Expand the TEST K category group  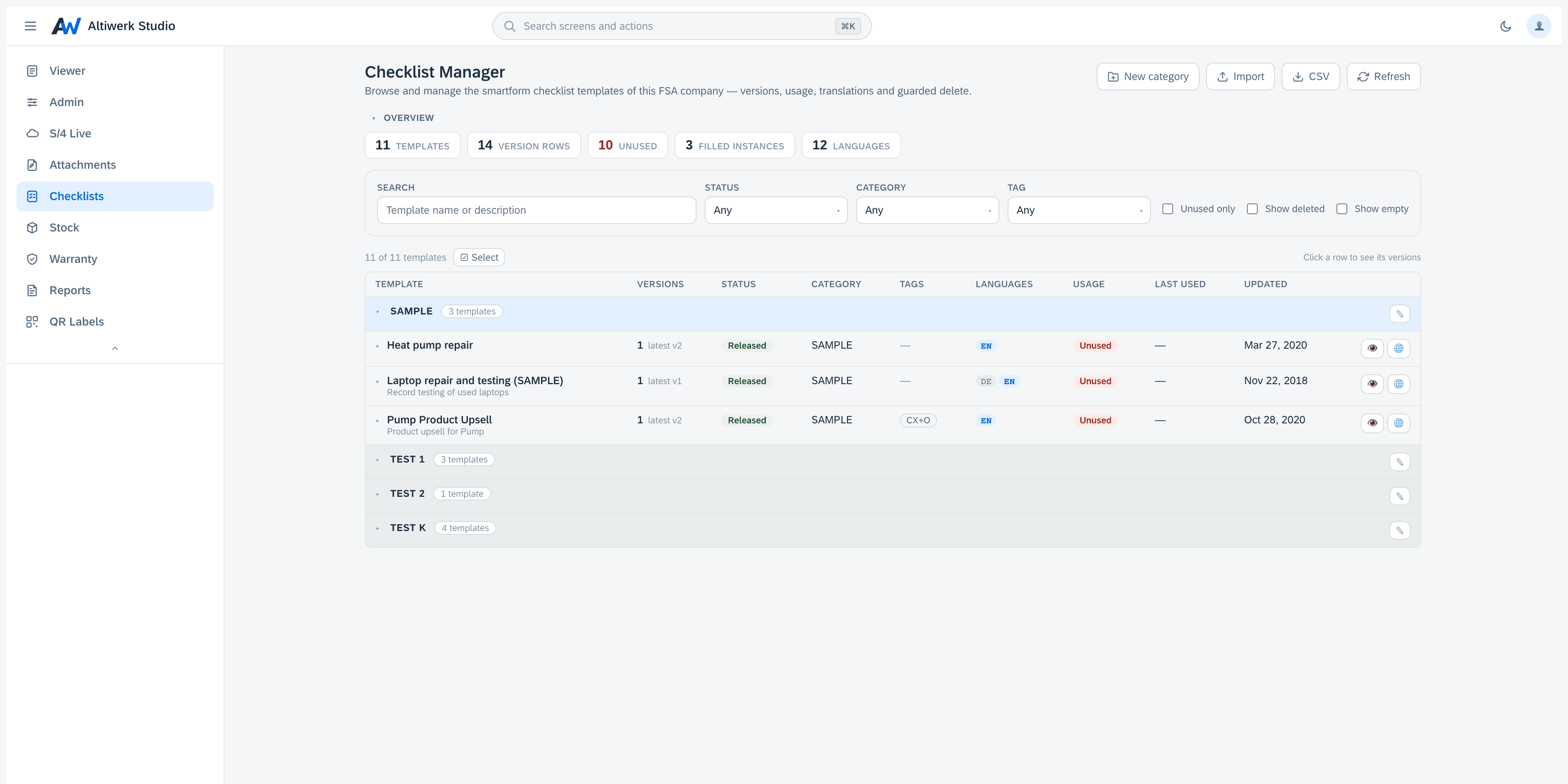(378, 528)
